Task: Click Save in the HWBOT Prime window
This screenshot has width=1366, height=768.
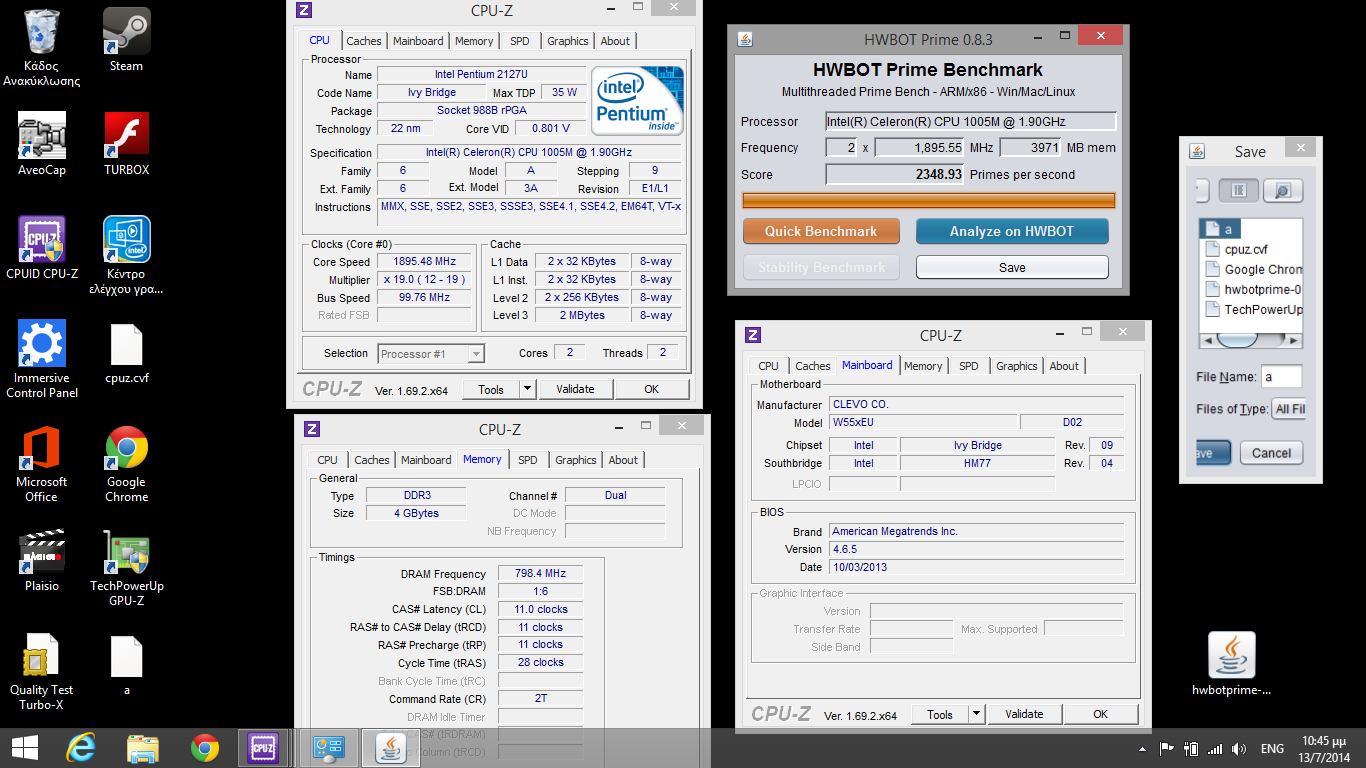Action: 1012,267
